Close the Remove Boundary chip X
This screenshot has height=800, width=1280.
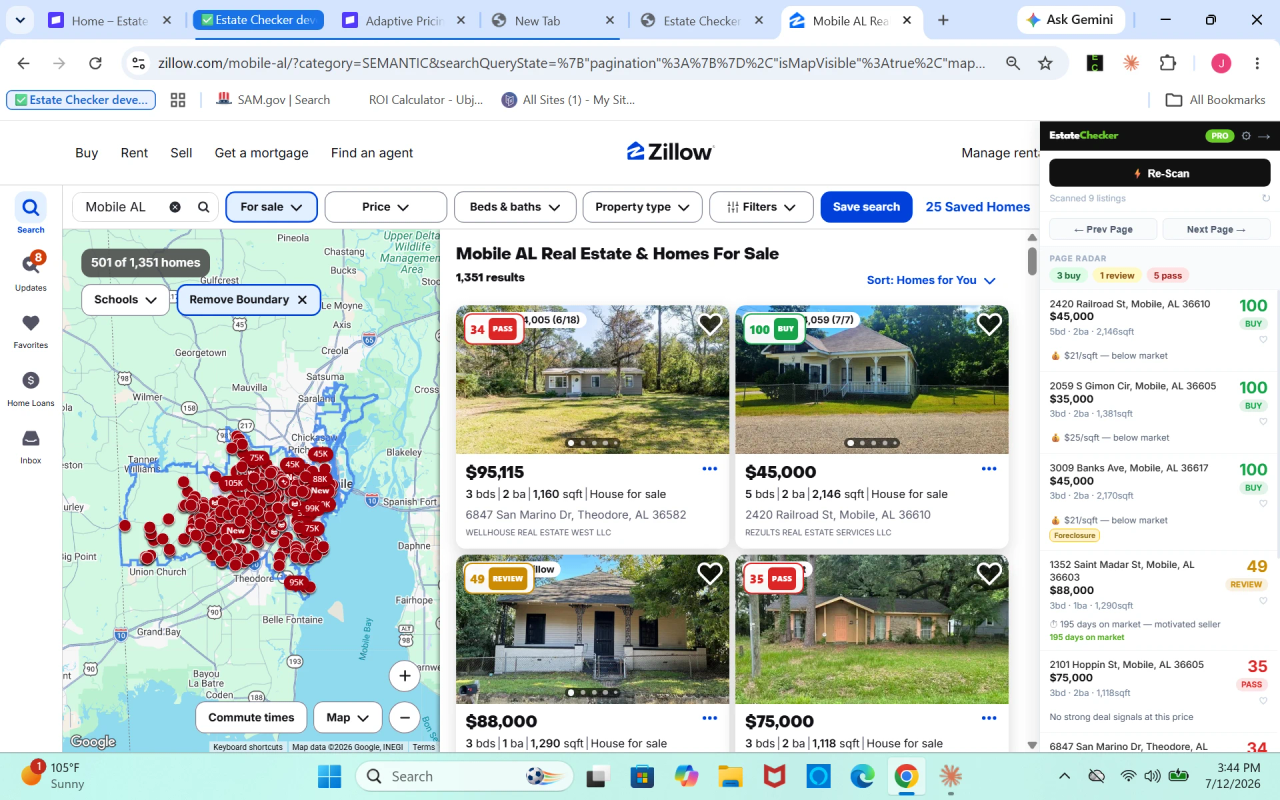click(302, 300)
